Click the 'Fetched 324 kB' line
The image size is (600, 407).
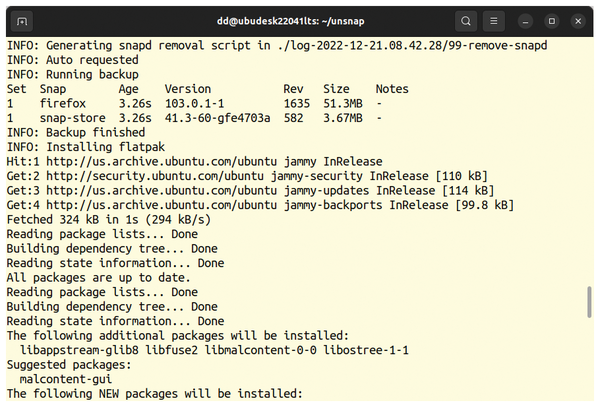[109, 220]
